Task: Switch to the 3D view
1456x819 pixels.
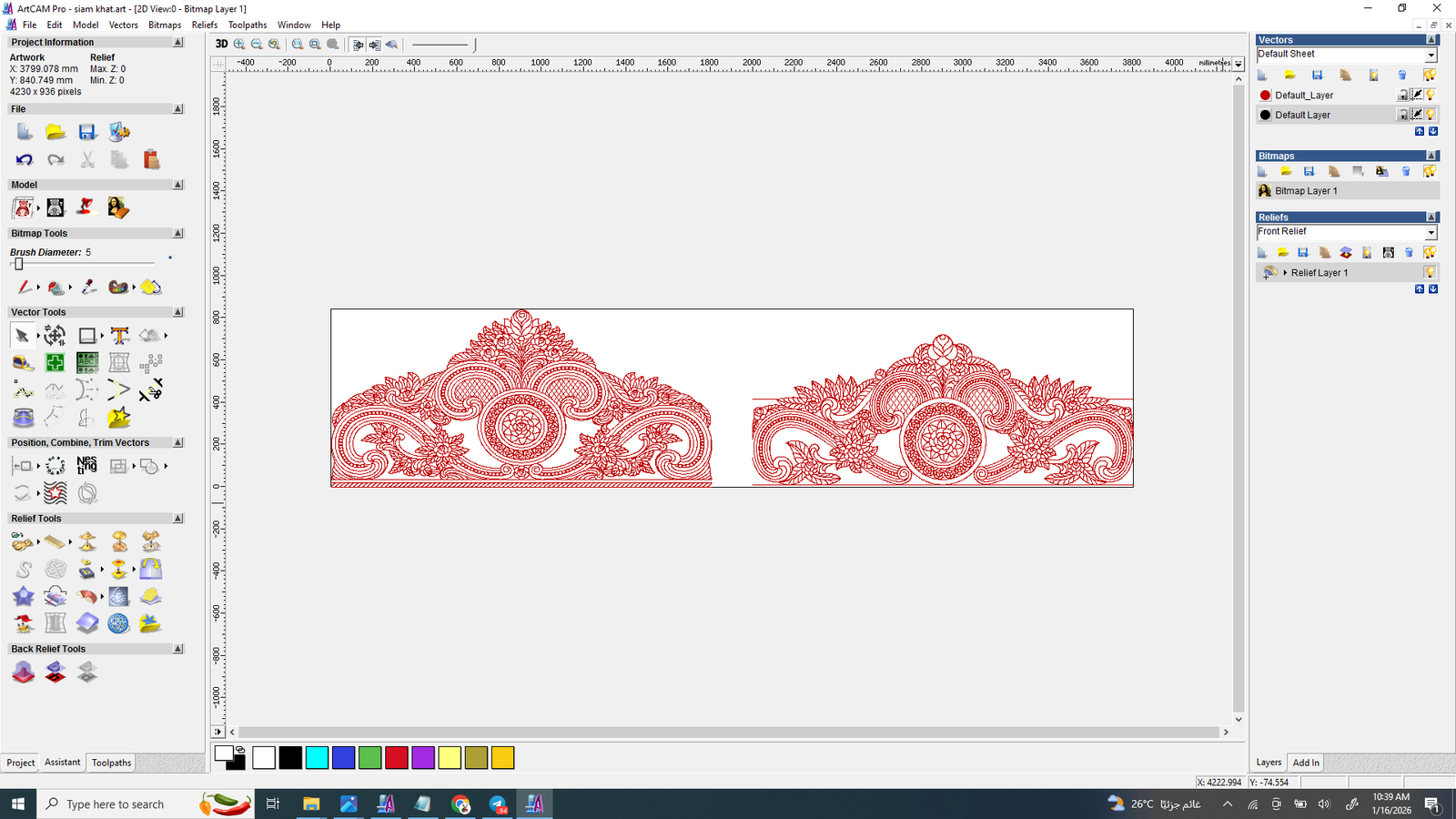Action: (220, 44)
